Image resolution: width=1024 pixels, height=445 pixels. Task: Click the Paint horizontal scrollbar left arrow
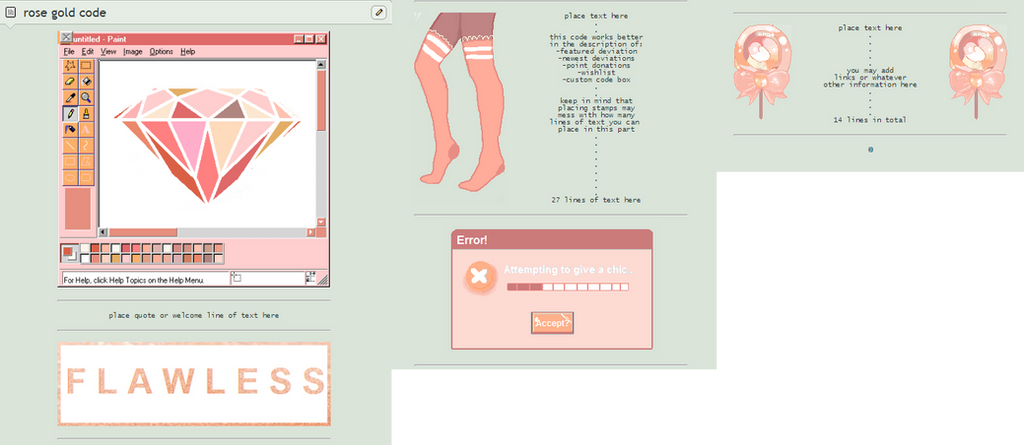(x=103, y=232)
